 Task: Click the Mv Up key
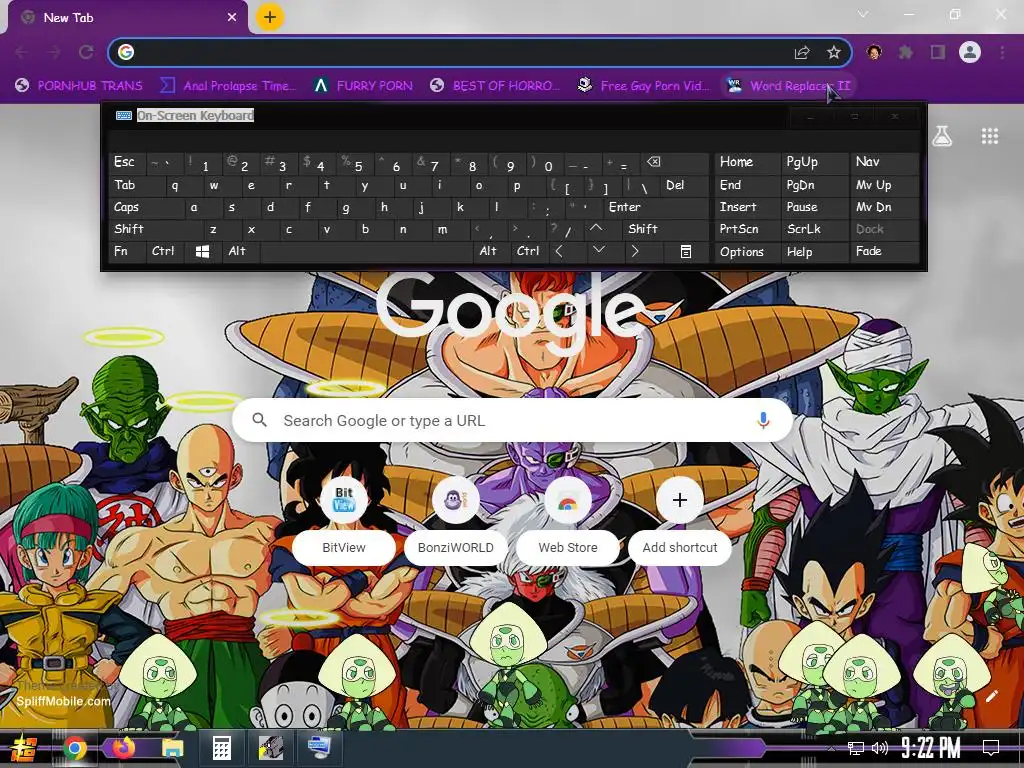click(x=884, y=185)
